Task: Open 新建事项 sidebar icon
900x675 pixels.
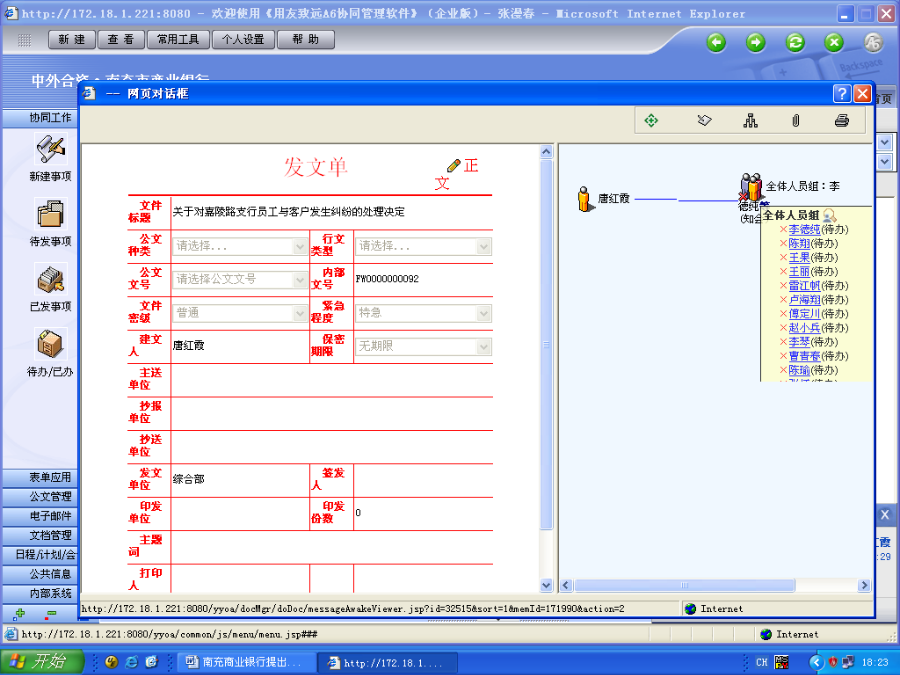Action: [51, 149]
